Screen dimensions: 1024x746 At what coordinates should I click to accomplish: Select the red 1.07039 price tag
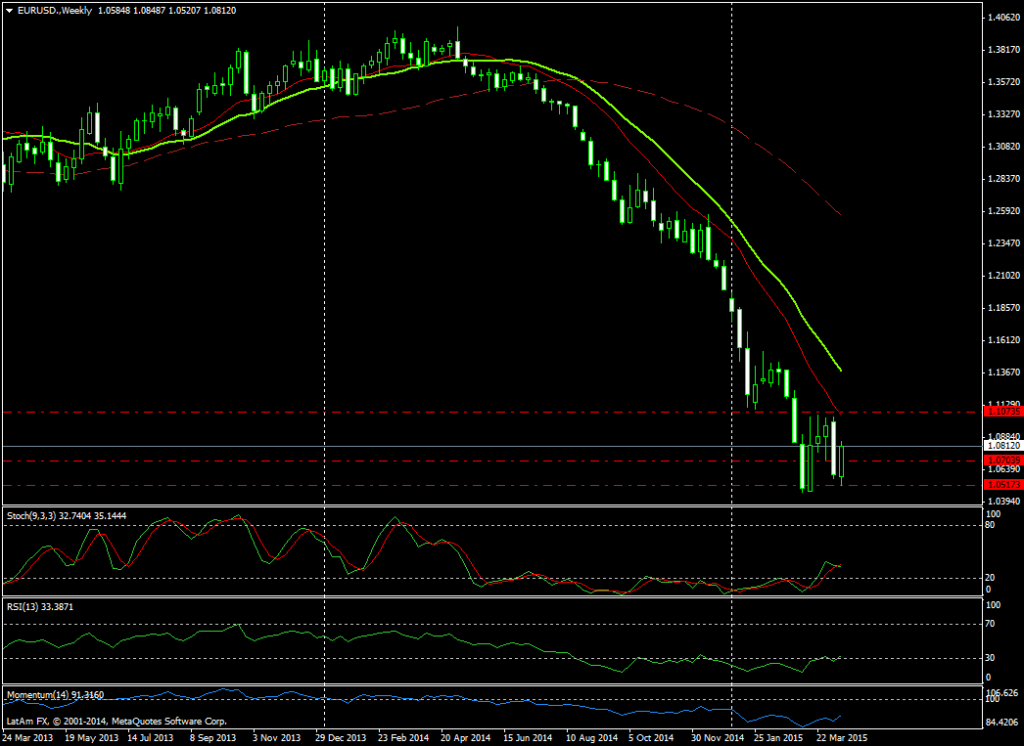point(1002,461)
